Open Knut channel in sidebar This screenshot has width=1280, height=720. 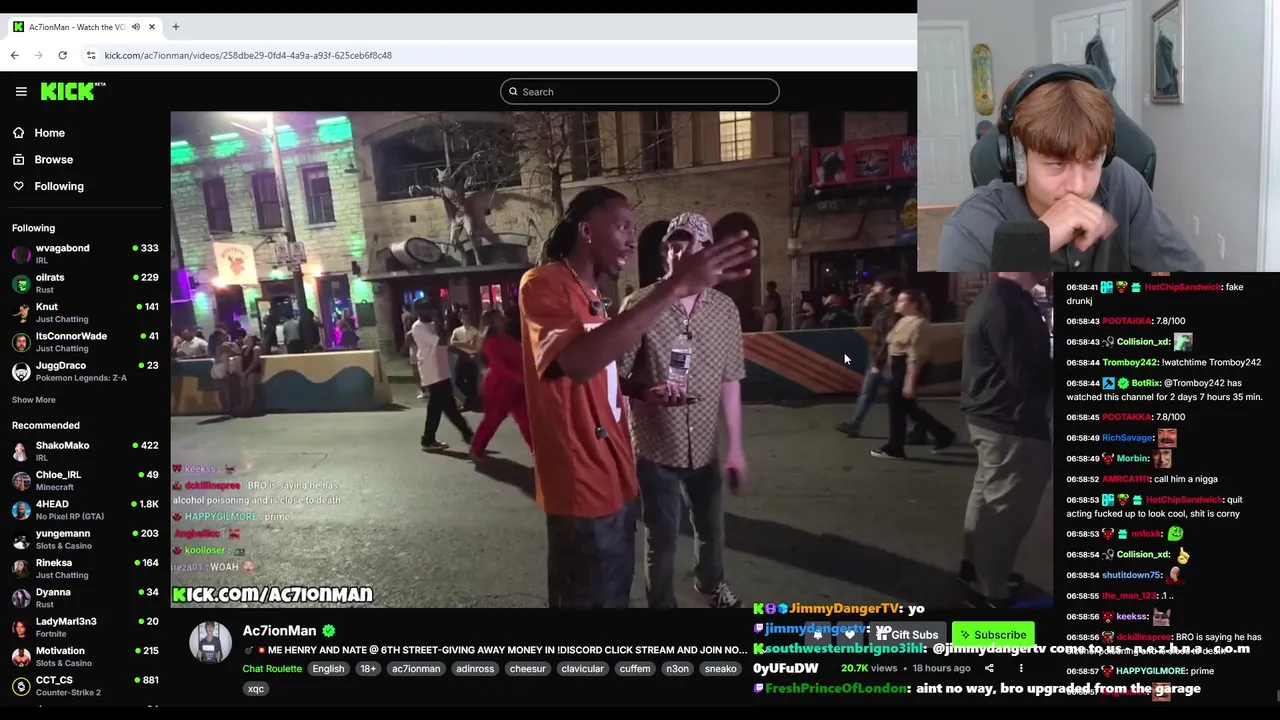(85, 312)
